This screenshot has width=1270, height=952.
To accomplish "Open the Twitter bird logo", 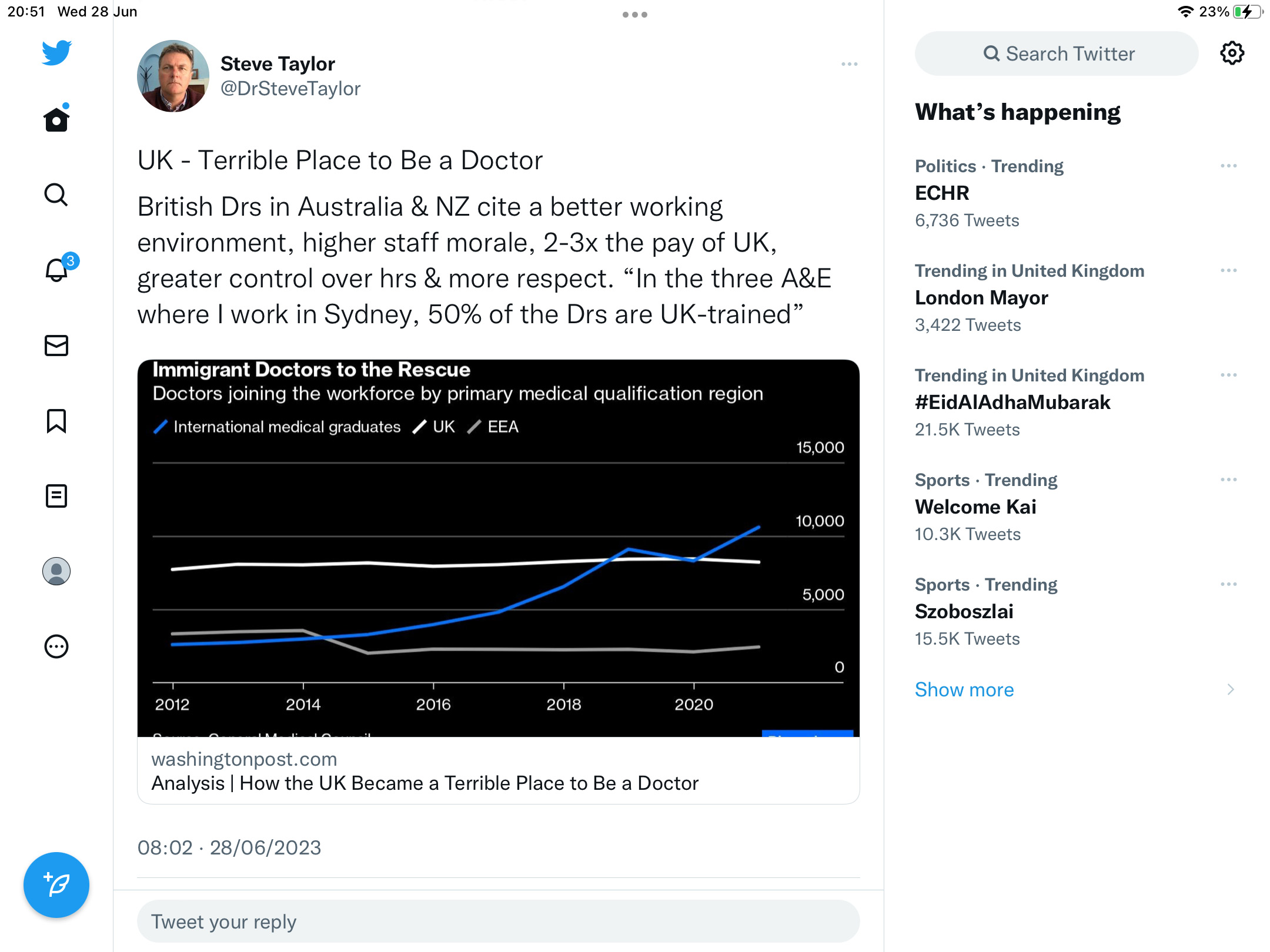I will click(56, 53).
